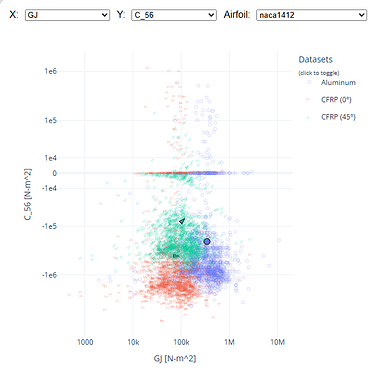Click the '10M' x-axis tick label

[x=277, y=342]
